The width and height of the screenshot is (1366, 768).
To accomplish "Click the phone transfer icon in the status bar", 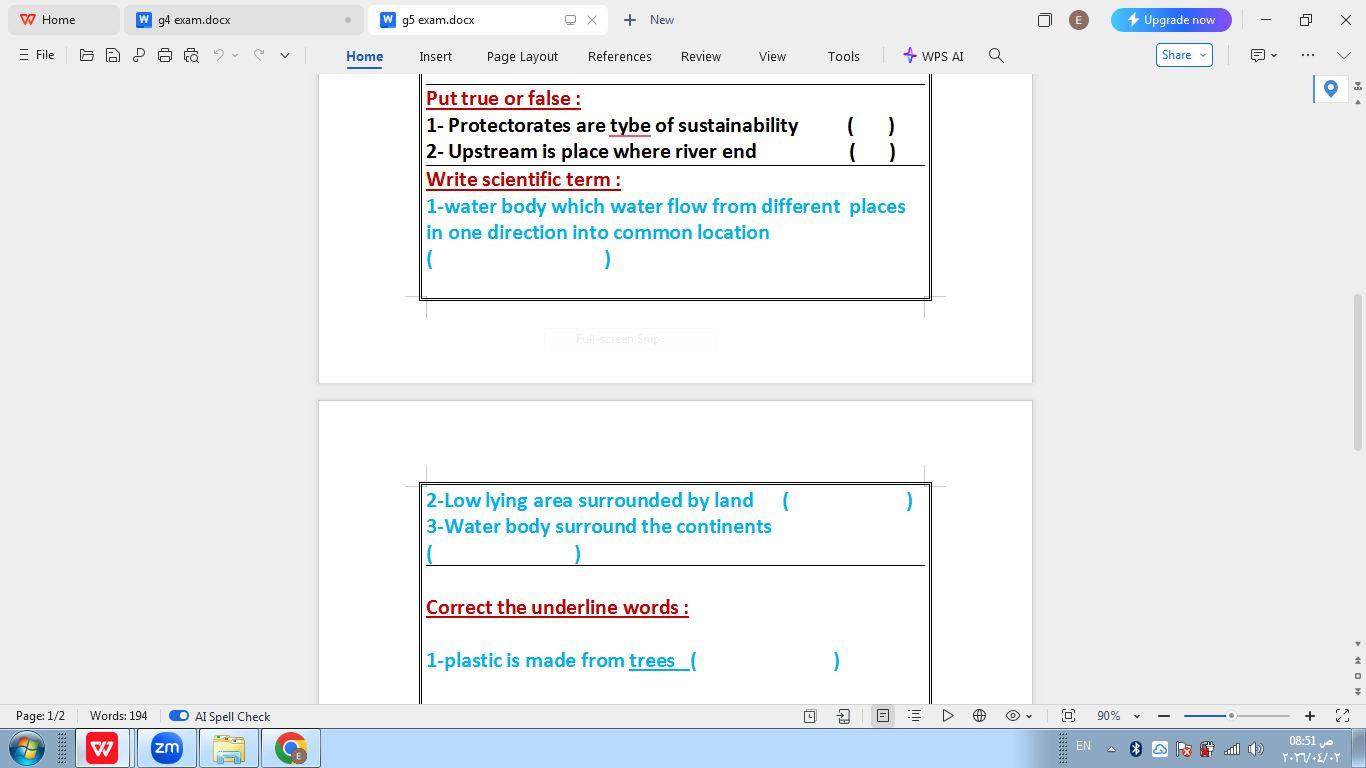I will point(844,716).
